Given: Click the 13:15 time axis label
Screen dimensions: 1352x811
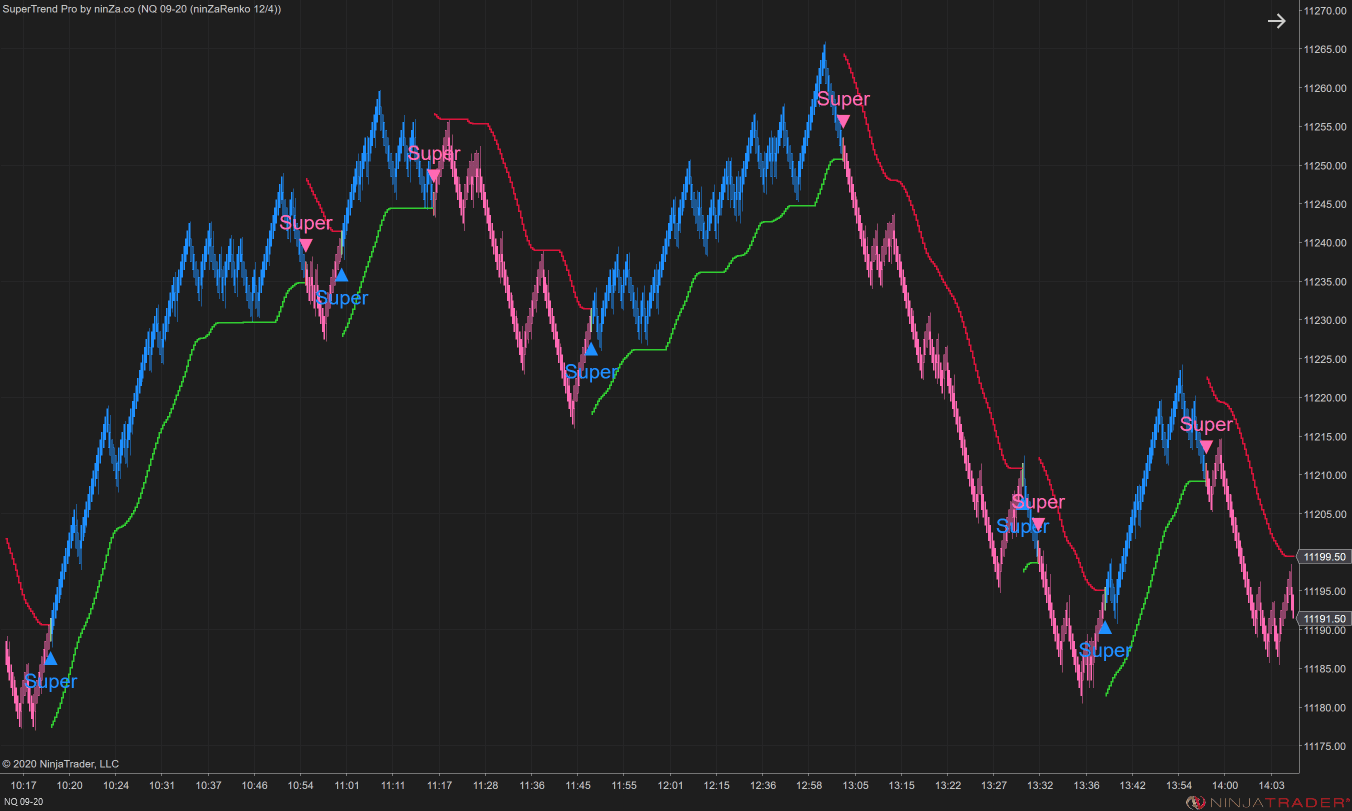Looking at the screenshot, I should (902, 785).
